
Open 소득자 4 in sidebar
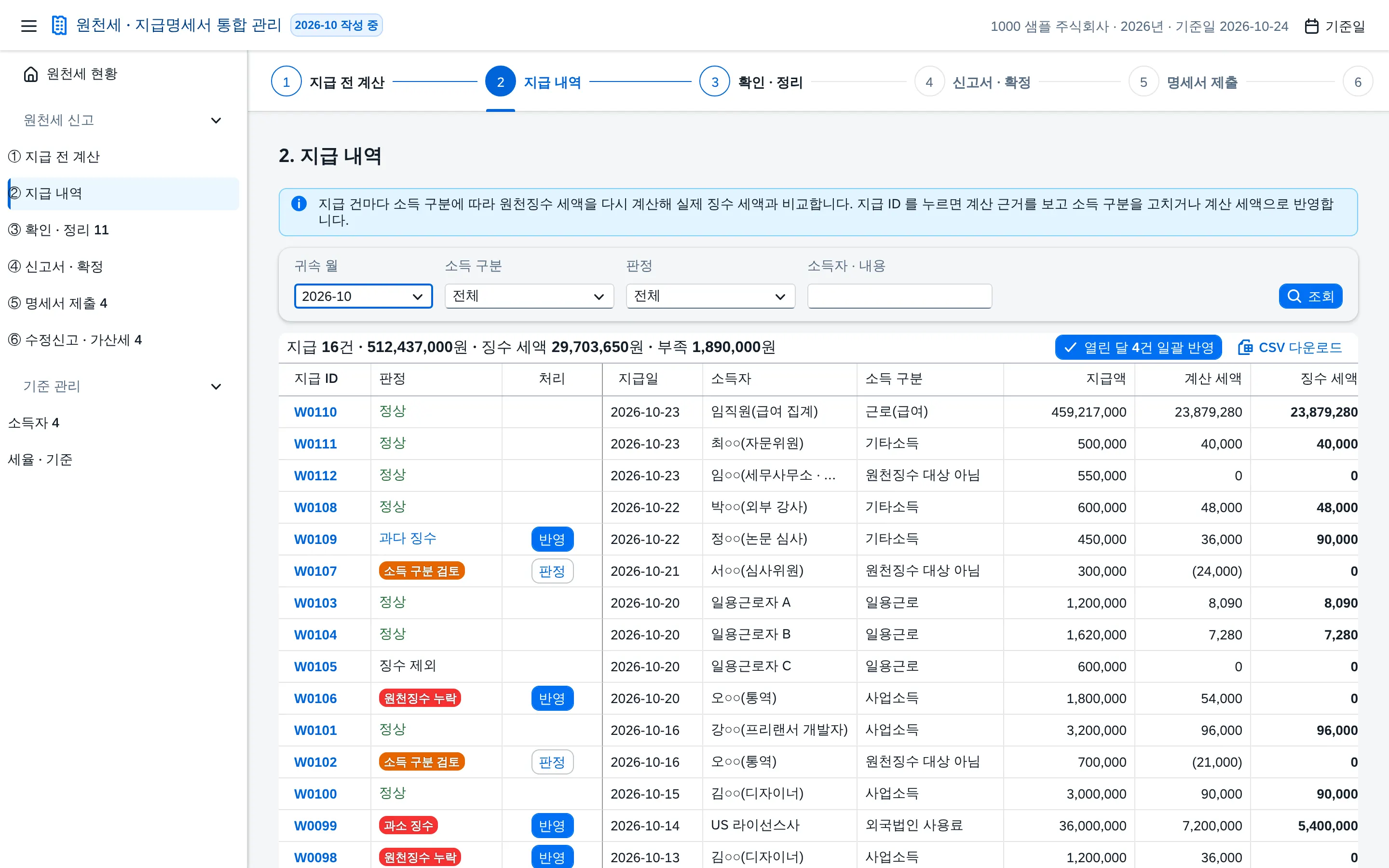click(x=123, y=423)
